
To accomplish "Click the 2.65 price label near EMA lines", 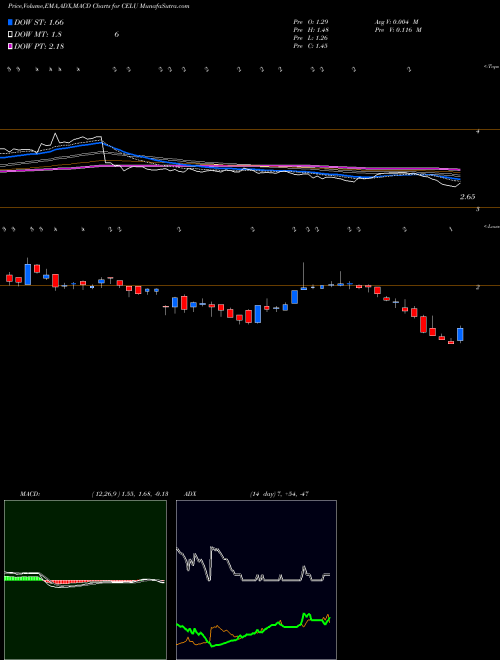I will (468, 197).
